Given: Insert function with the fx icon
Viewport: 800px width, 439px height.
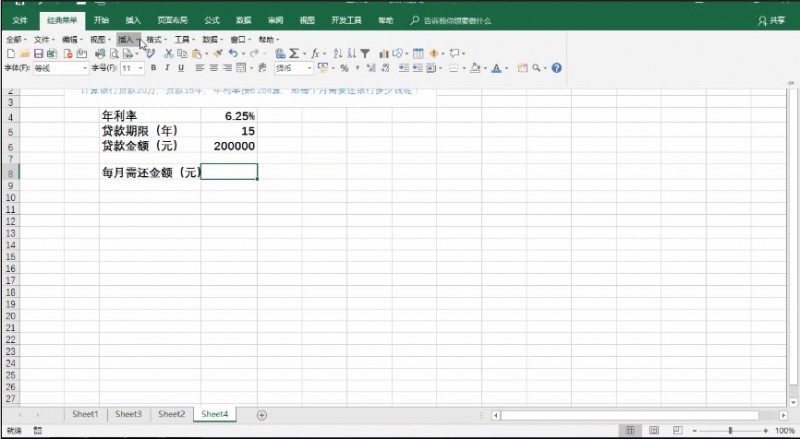Looking at the screenshot, I should (x=315, y=54).
